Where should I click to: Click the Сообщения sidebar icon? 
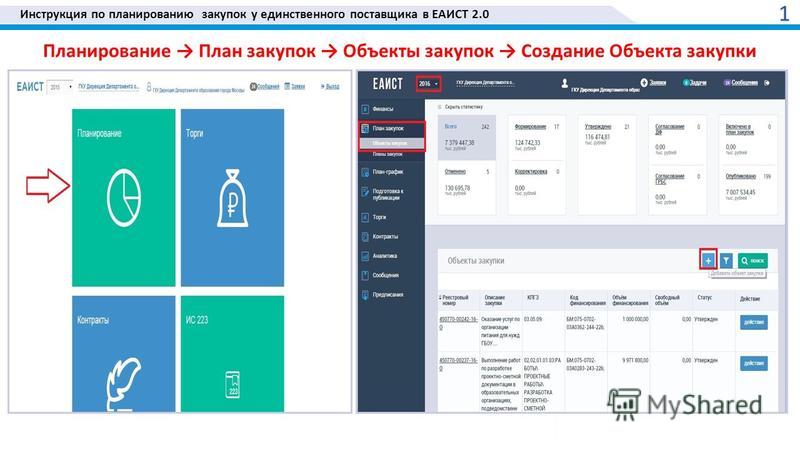pyautogui.click(x=365, y=276)
